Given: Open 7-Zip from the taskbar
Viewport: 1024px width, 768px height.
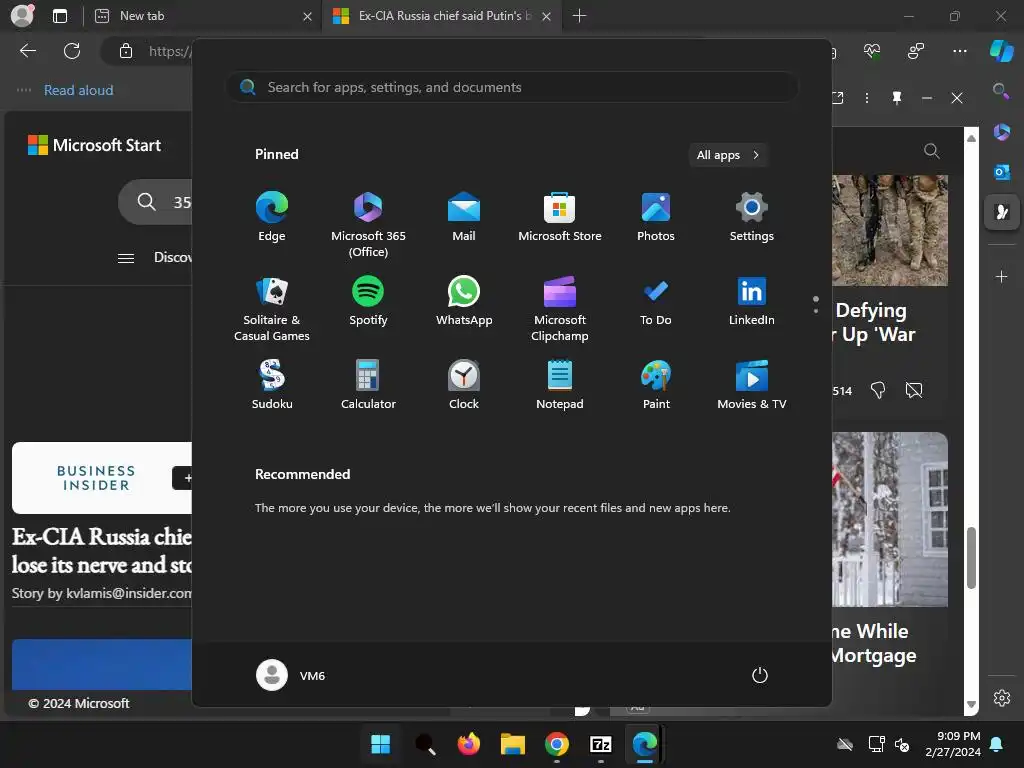Looking at the screenshot, I should point(601,744).
